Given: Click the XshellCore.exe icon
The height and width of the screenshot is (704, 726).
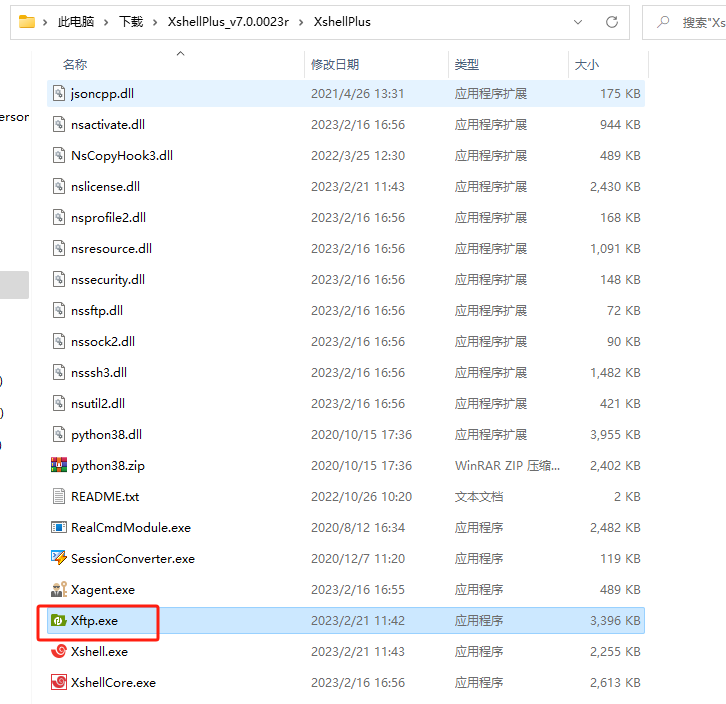Looking at the screenshot, I should click(59, 682).
